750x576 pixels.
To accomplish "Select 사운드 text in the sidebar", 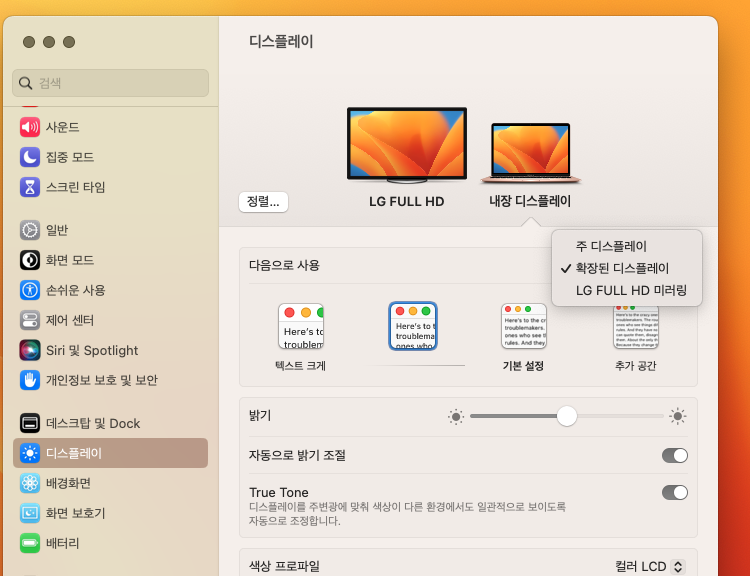I will 63,127.
